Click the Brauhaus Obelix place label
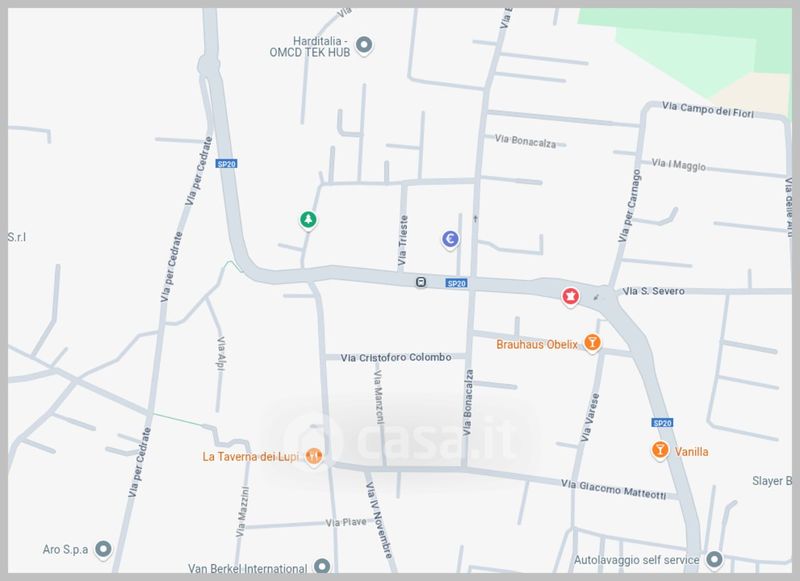This screenshot has width=800, height=581. pyautogui.click(x=537, y=345)
